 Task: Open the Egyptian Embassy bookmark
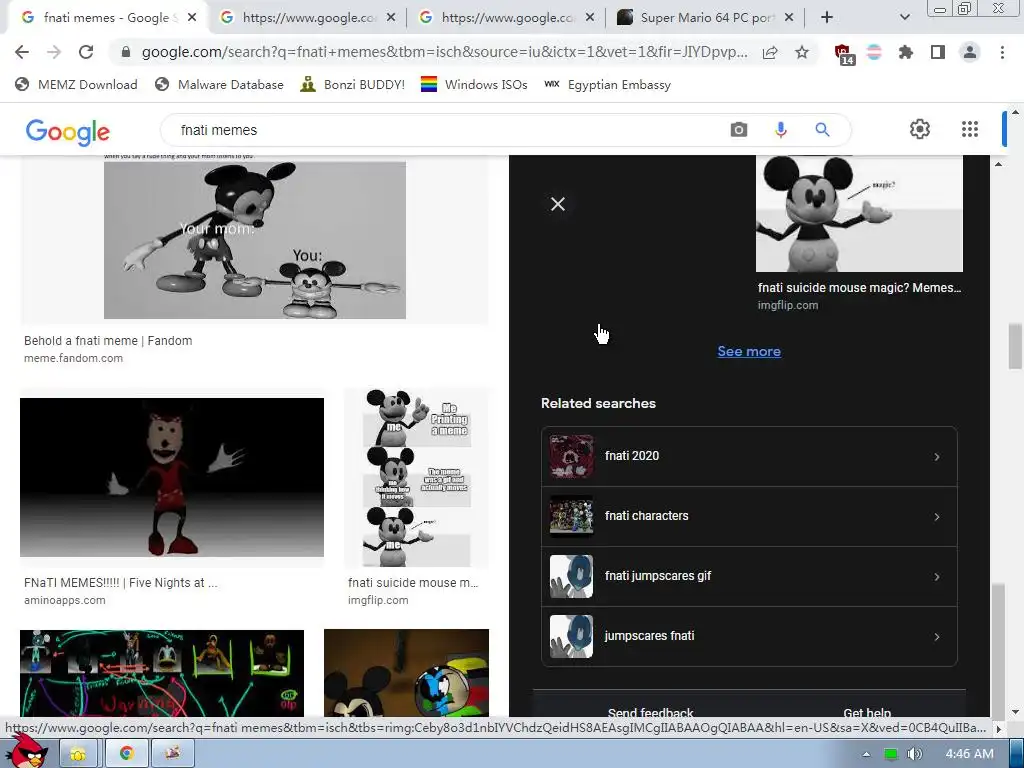(x=607, y=85)
